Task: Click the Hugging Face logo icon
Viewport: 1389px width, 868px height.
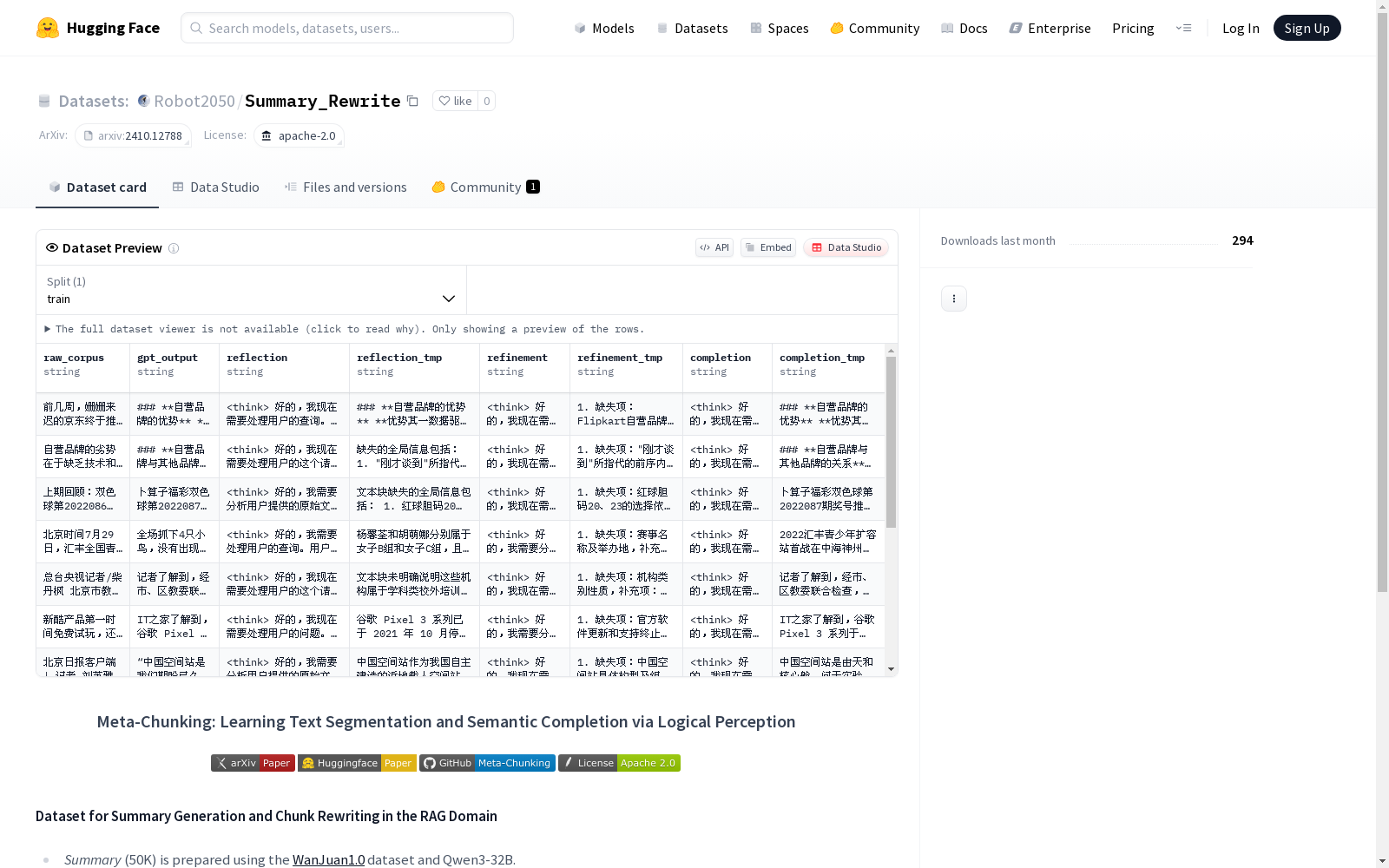Action: 48,28
